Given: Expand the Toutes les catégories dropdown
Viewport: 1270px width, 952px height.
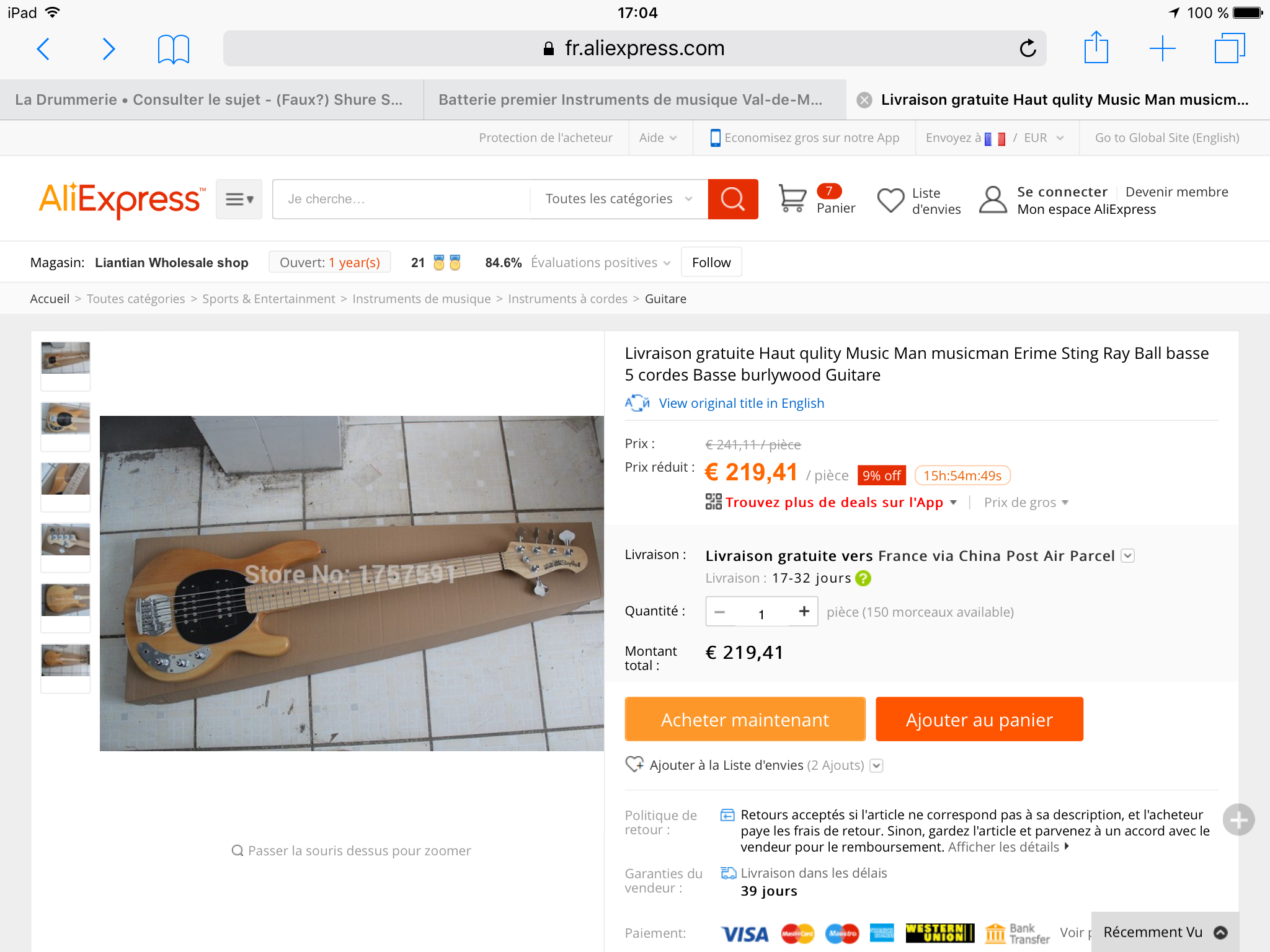Looking at the screenshot, I should pyautogui.click(x=618, y=199).
